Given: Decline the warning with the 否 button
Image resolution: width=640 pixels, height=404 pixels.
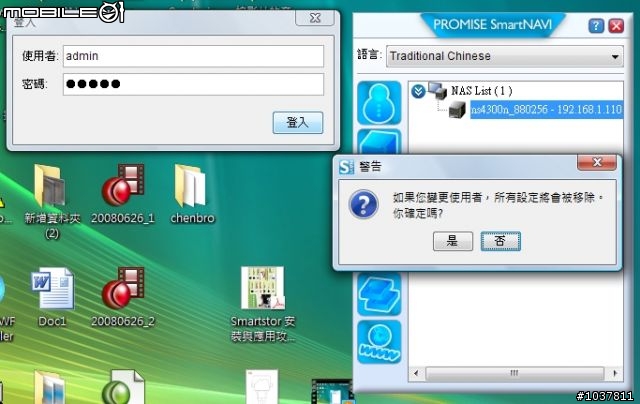Looking at the screenshot, I should [500, 241].
